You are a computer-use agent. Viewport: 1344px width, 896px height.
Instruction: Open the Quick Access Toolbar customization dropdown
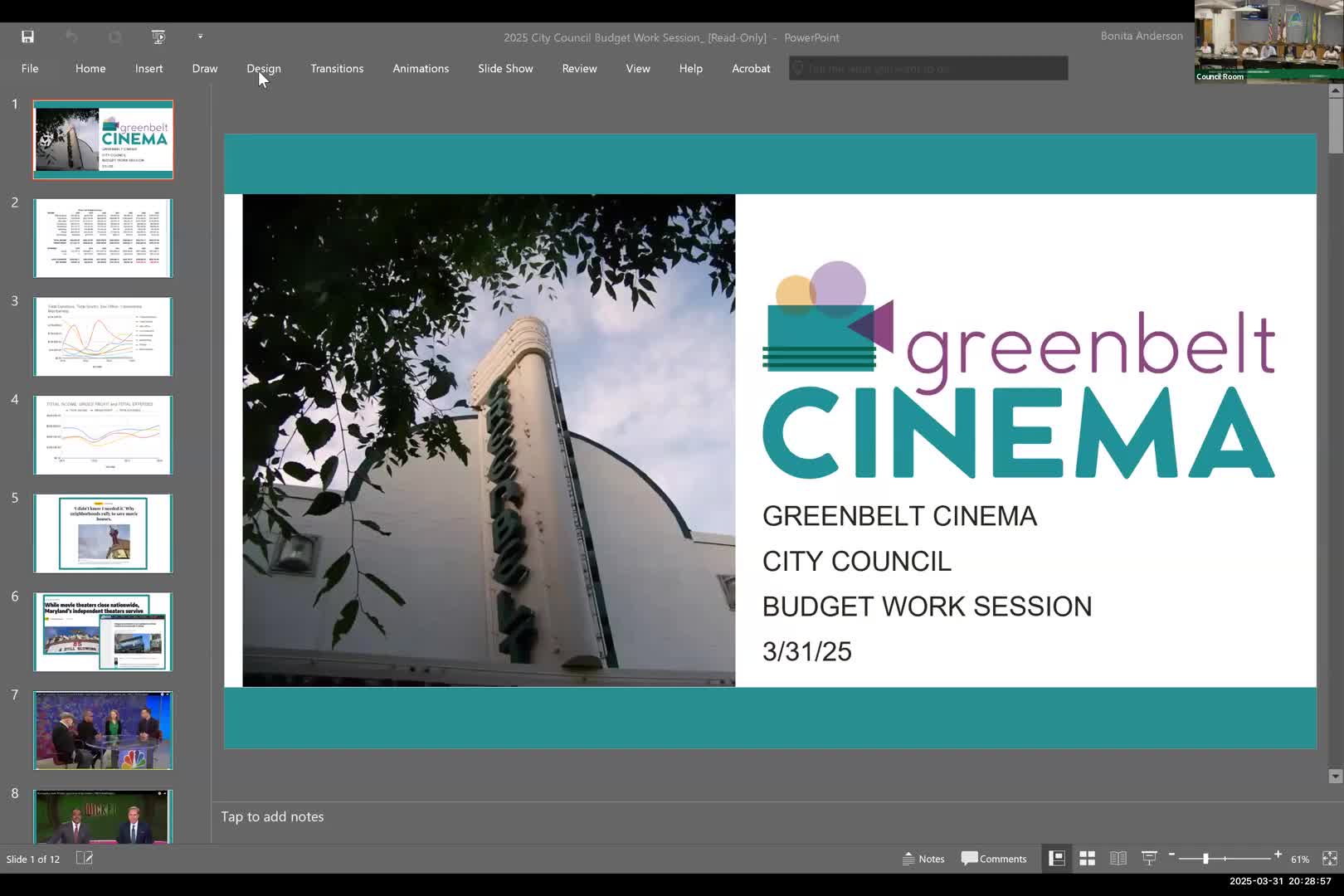(200, 37)
